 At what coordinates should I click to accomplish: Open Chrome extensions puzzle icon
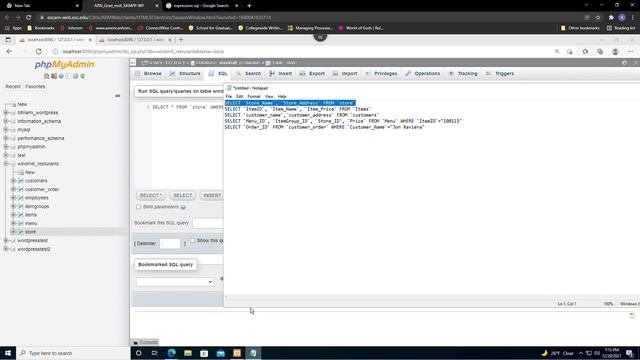pos(611,18)
